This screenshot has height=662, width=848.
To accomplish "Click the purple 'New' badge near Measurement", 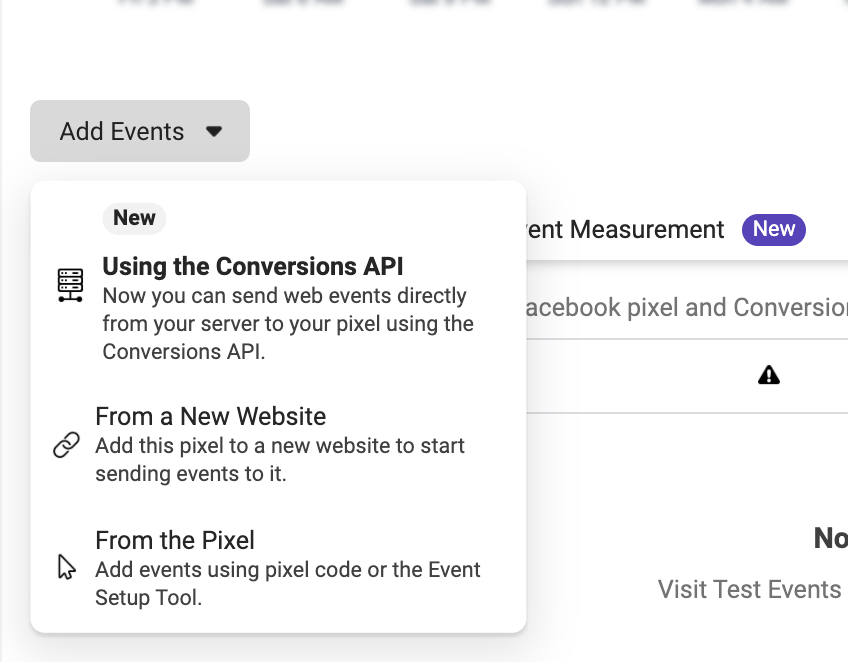I will [774, 229].
